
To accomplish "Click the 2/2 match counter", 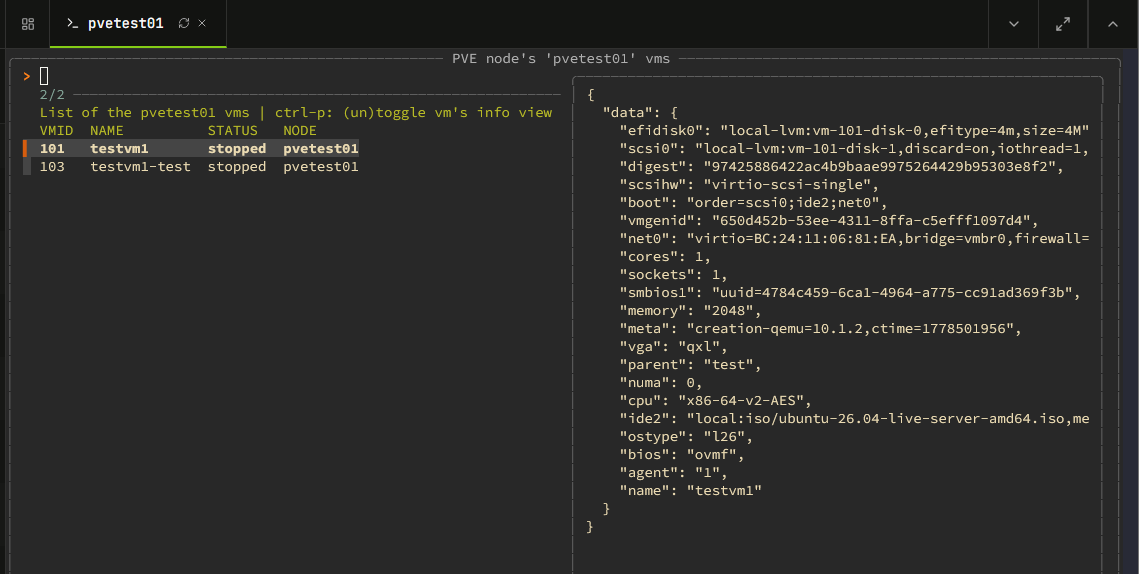I will click(x=52, y=94).
